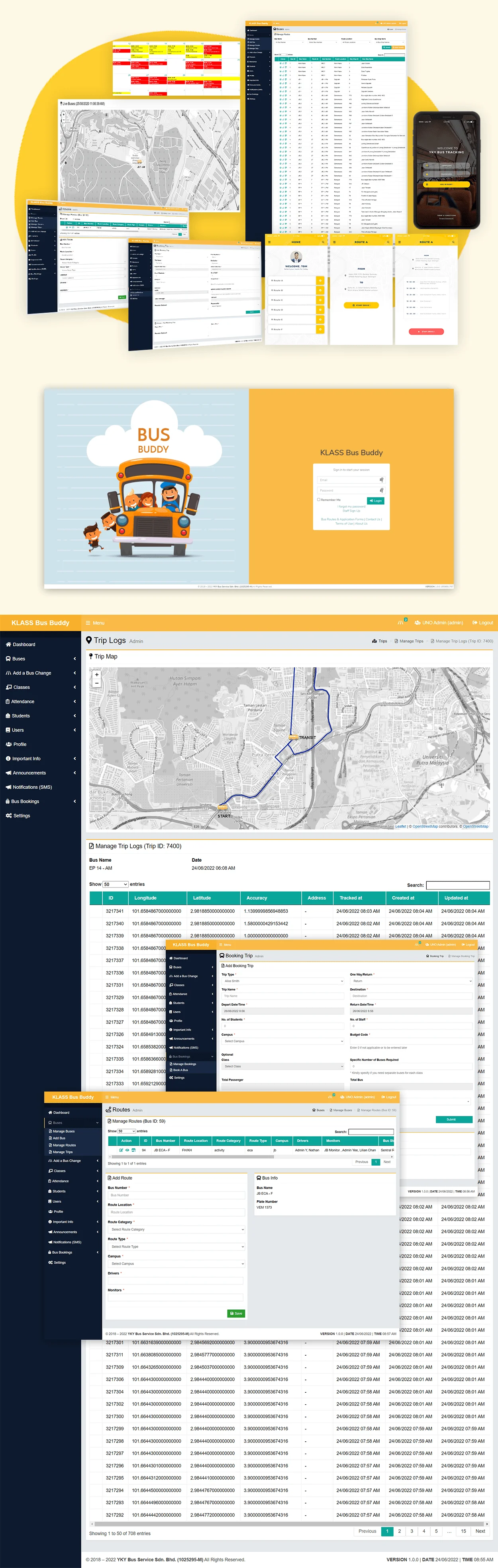The image size is (498, 1568).
Task: Zoom in on the Trip Map
Action: coord(97,674)
